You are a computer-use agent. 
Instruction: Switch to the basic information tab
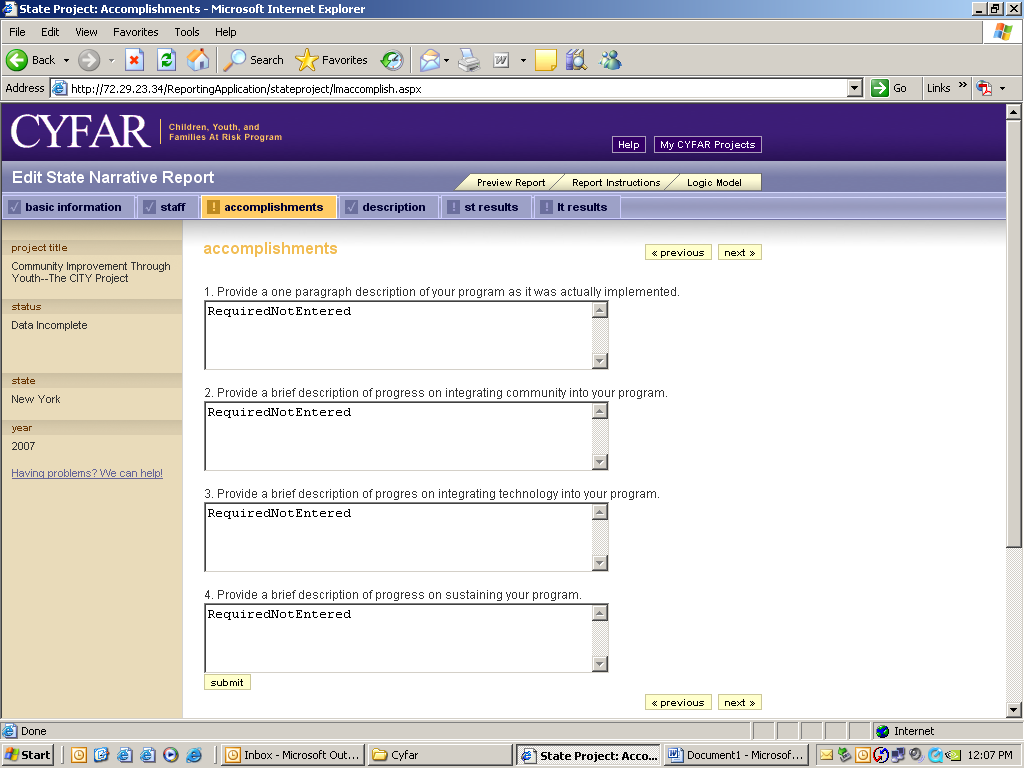[x=65, y=207]
